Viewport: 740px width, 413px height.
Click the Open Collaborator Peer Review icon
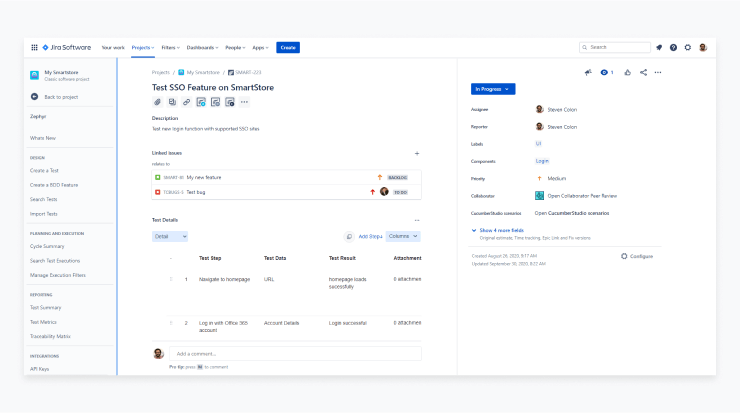click(x=539, y=195)
